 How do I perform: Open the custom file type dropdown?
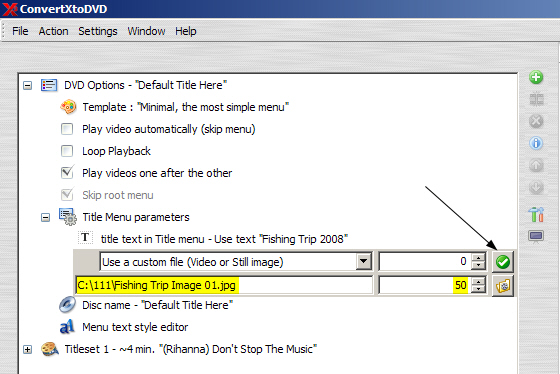363,262
